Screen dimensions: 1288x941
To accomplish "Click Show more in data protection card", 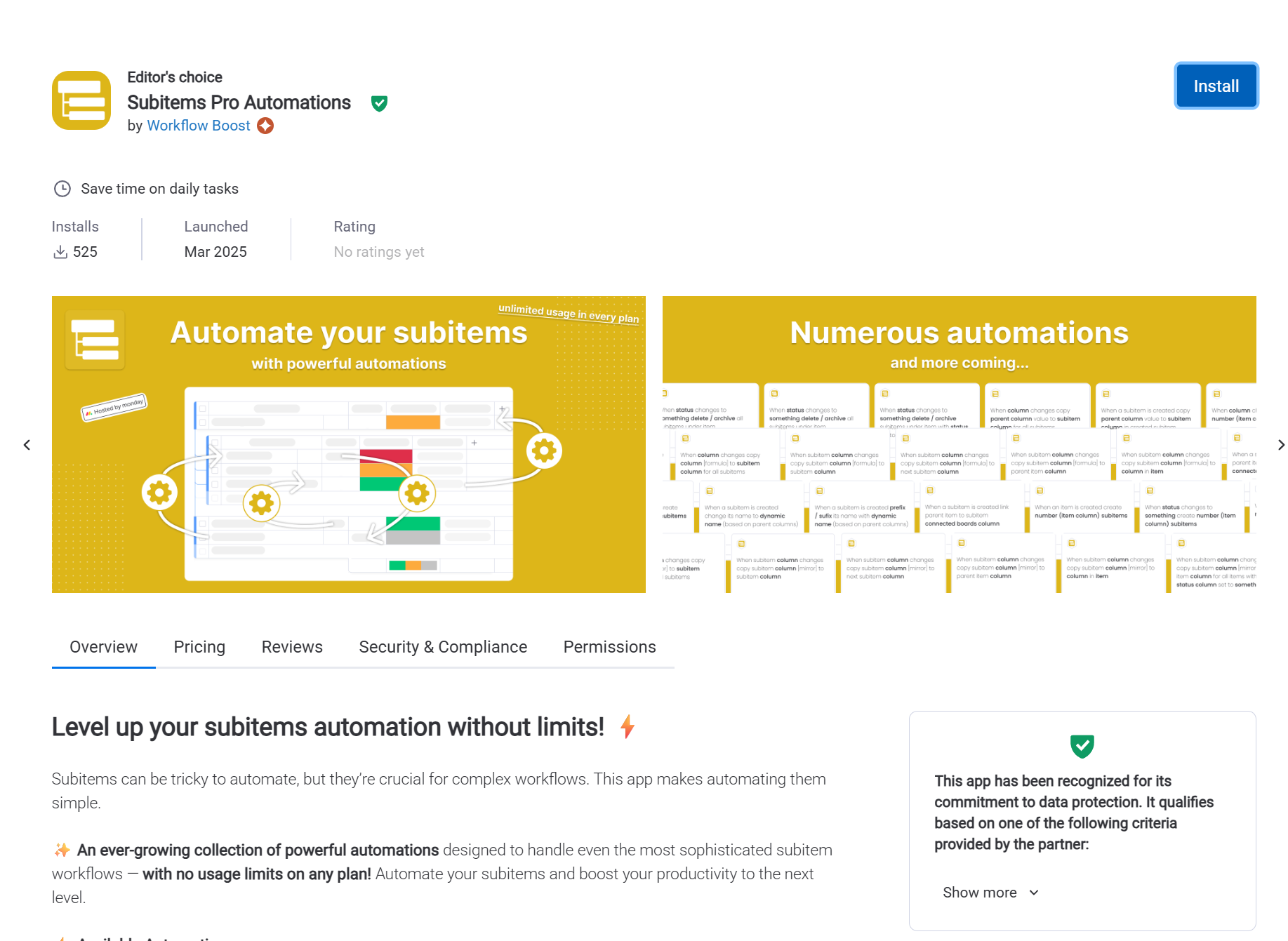I will (x=980, y=893).
